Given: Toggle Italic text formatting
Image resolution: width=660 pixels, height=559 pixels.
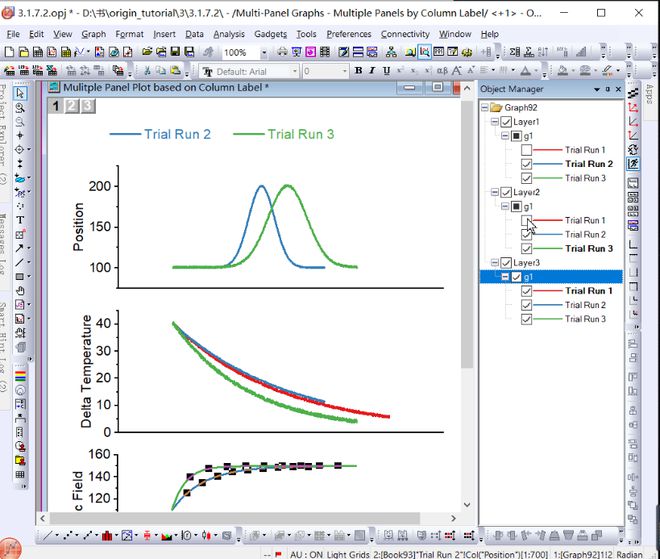Looking at the screenshot, I should 372,71.
